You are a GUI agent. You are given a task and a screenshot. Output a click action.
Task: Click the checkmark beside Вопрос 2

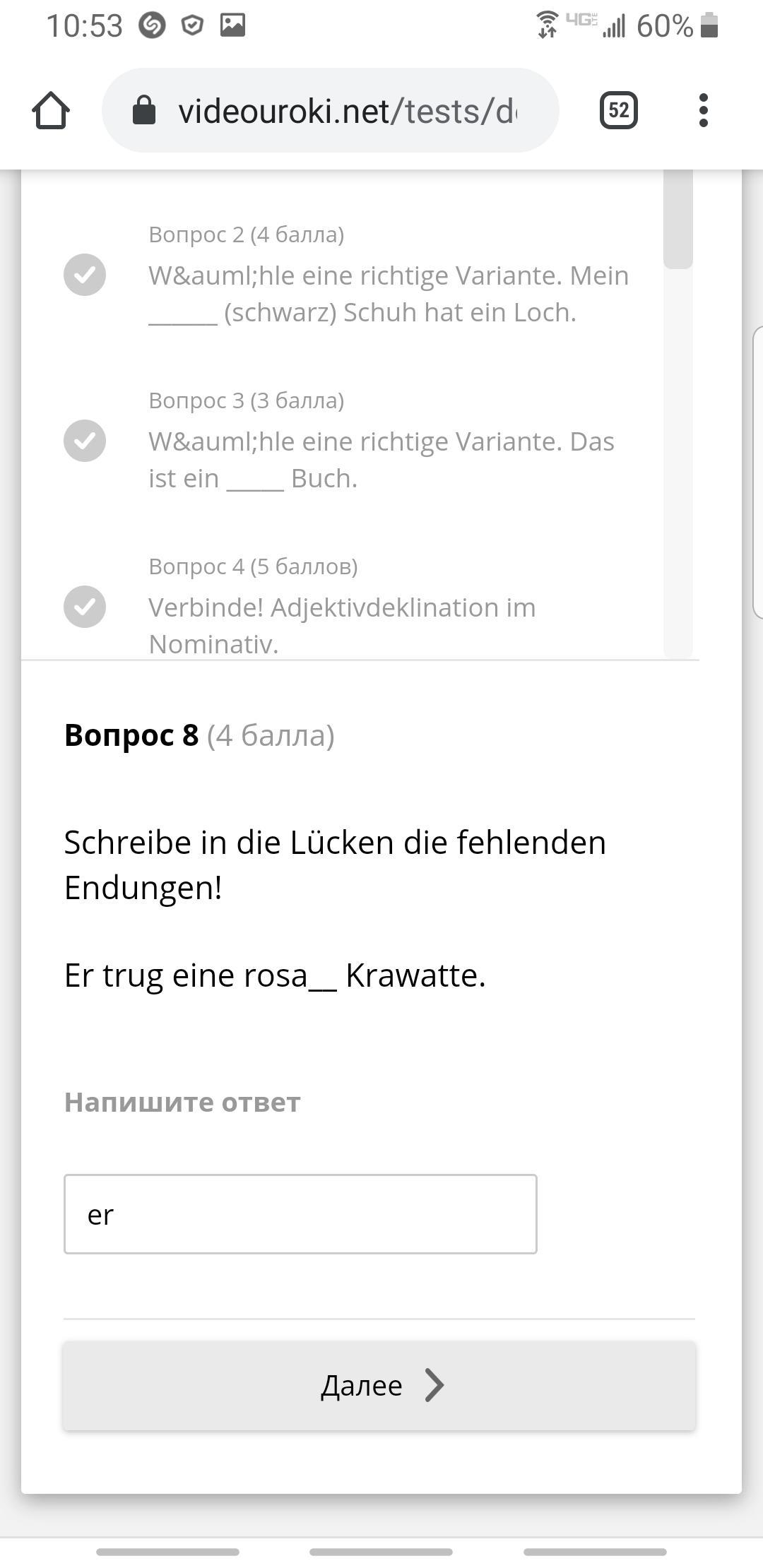tap(85, 274)
